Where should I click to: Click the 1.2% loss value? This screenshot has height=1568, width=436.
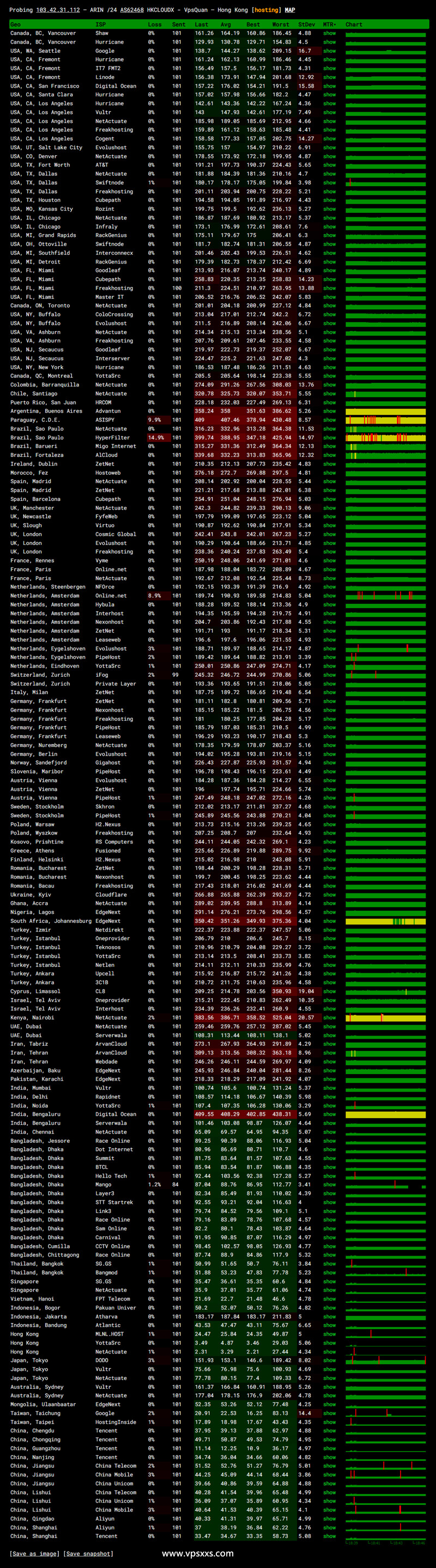pos(155,1185)
